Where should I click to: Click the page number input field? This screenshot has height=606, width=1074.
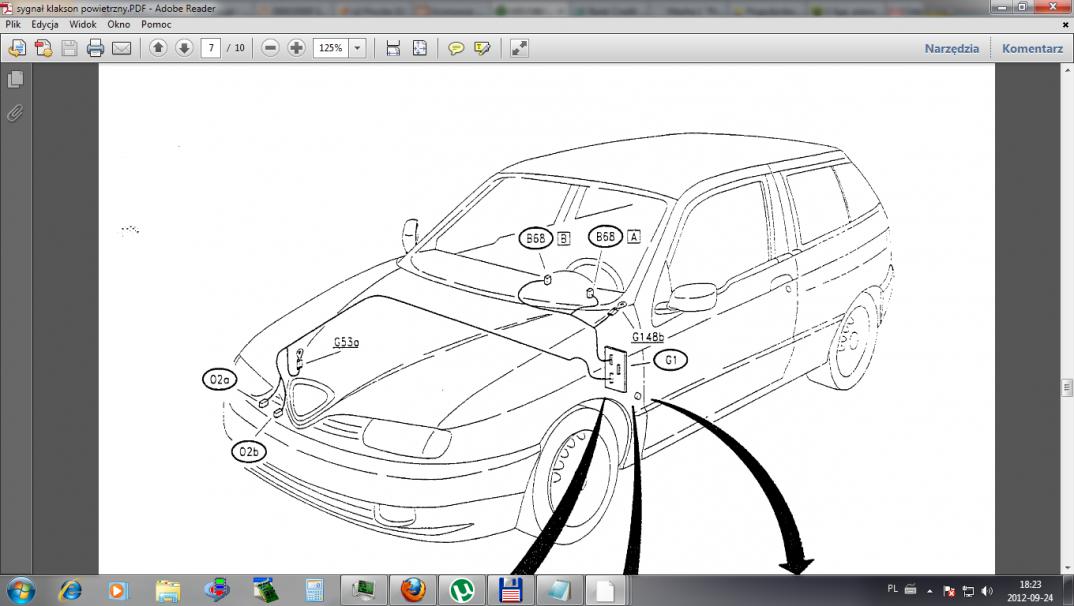pos(210,48)
